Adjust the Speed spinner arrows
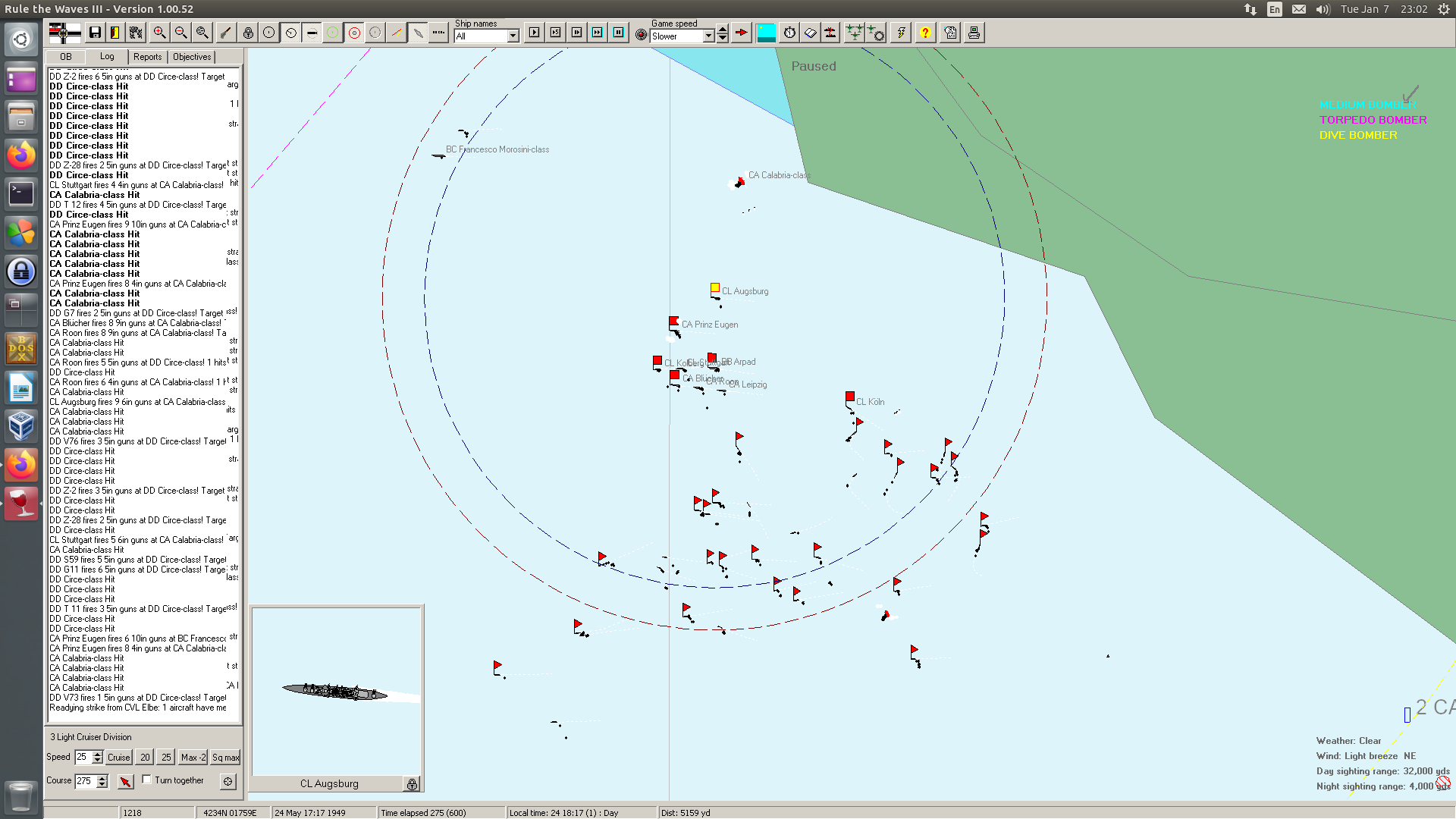The width and height of the screenshot is (1456, 819). point(97,757)
